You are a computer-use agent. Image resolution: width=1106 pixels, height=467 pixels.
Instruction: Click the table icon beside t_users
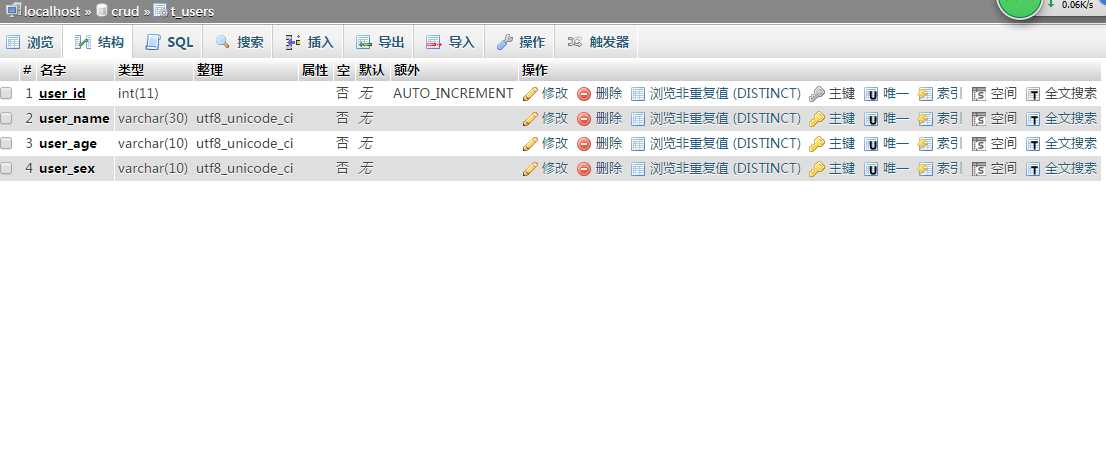(x=160, y=10)
